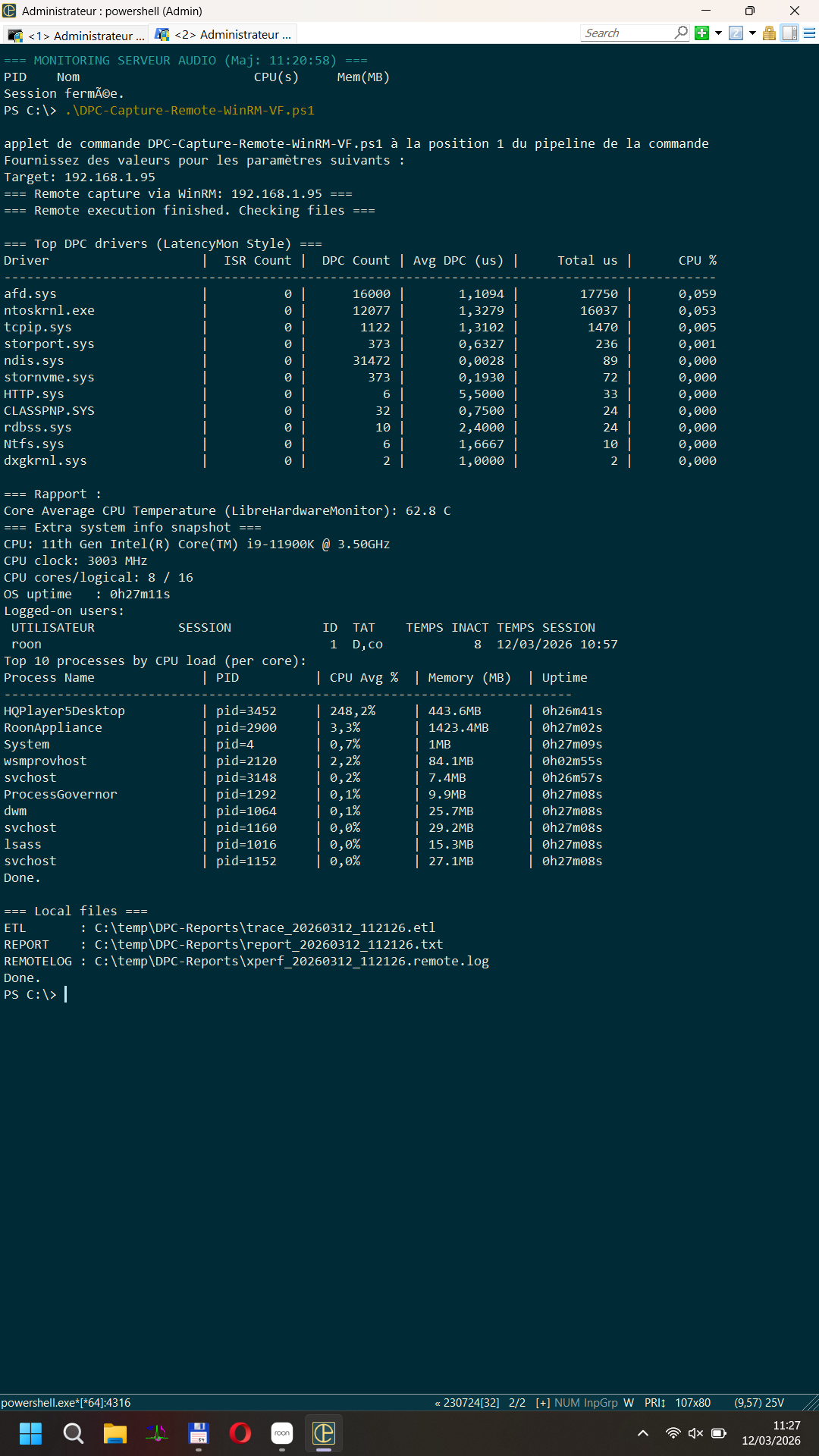This screenshot has height=1456, width=819.
Task: Click the ConEmu title bar icon
Action: [9, 11]
